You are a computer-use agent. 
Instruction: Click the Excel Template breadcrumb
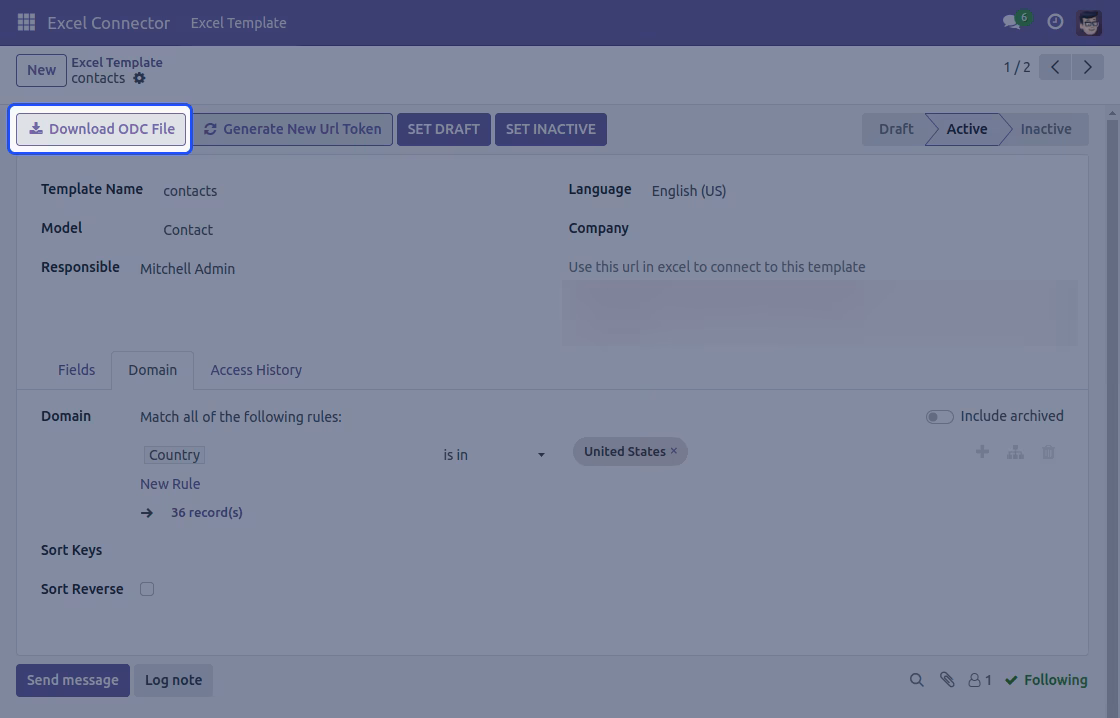(x=116, y=62)
